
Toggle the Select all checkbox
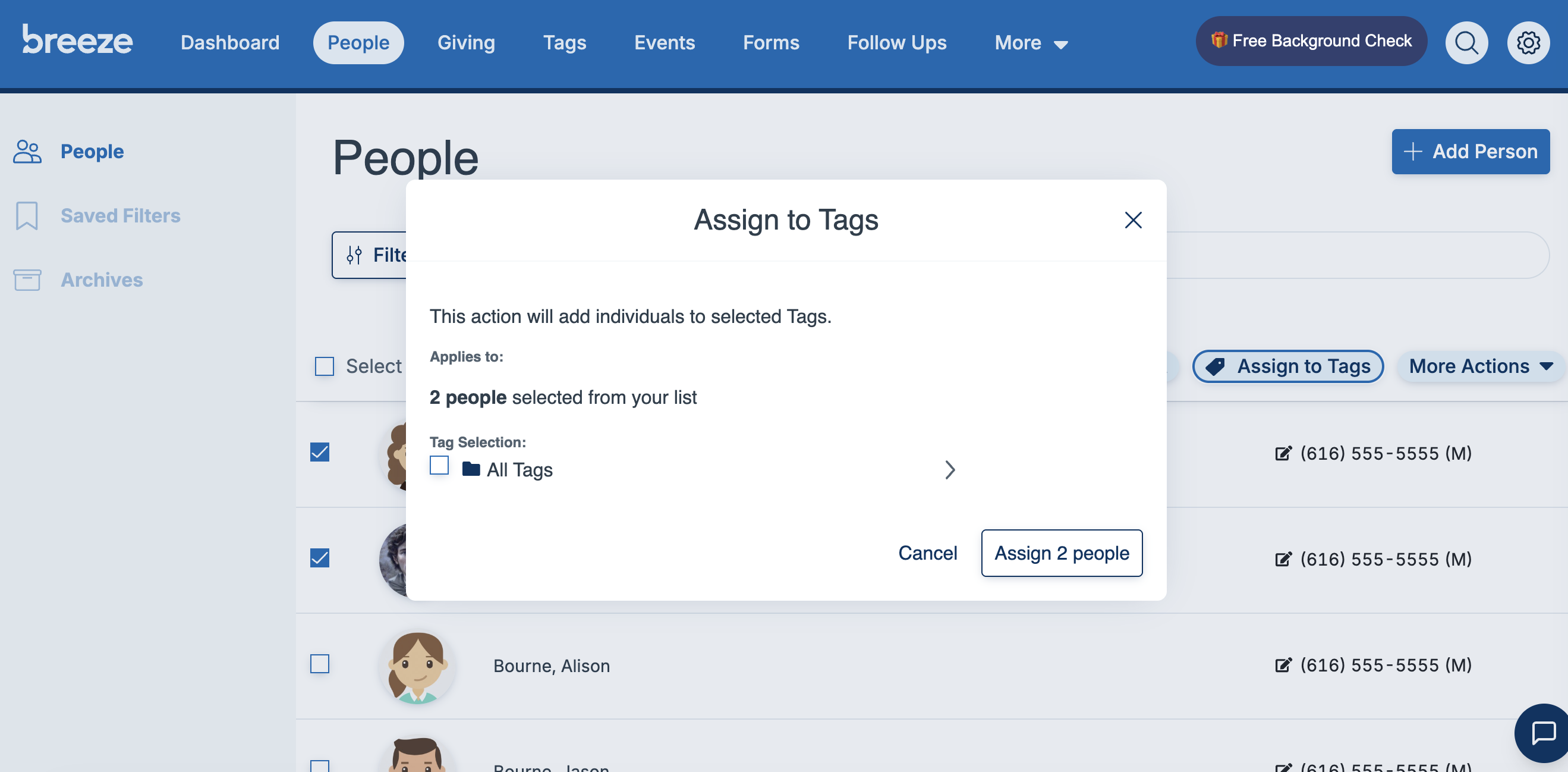(x=325, y=366)
